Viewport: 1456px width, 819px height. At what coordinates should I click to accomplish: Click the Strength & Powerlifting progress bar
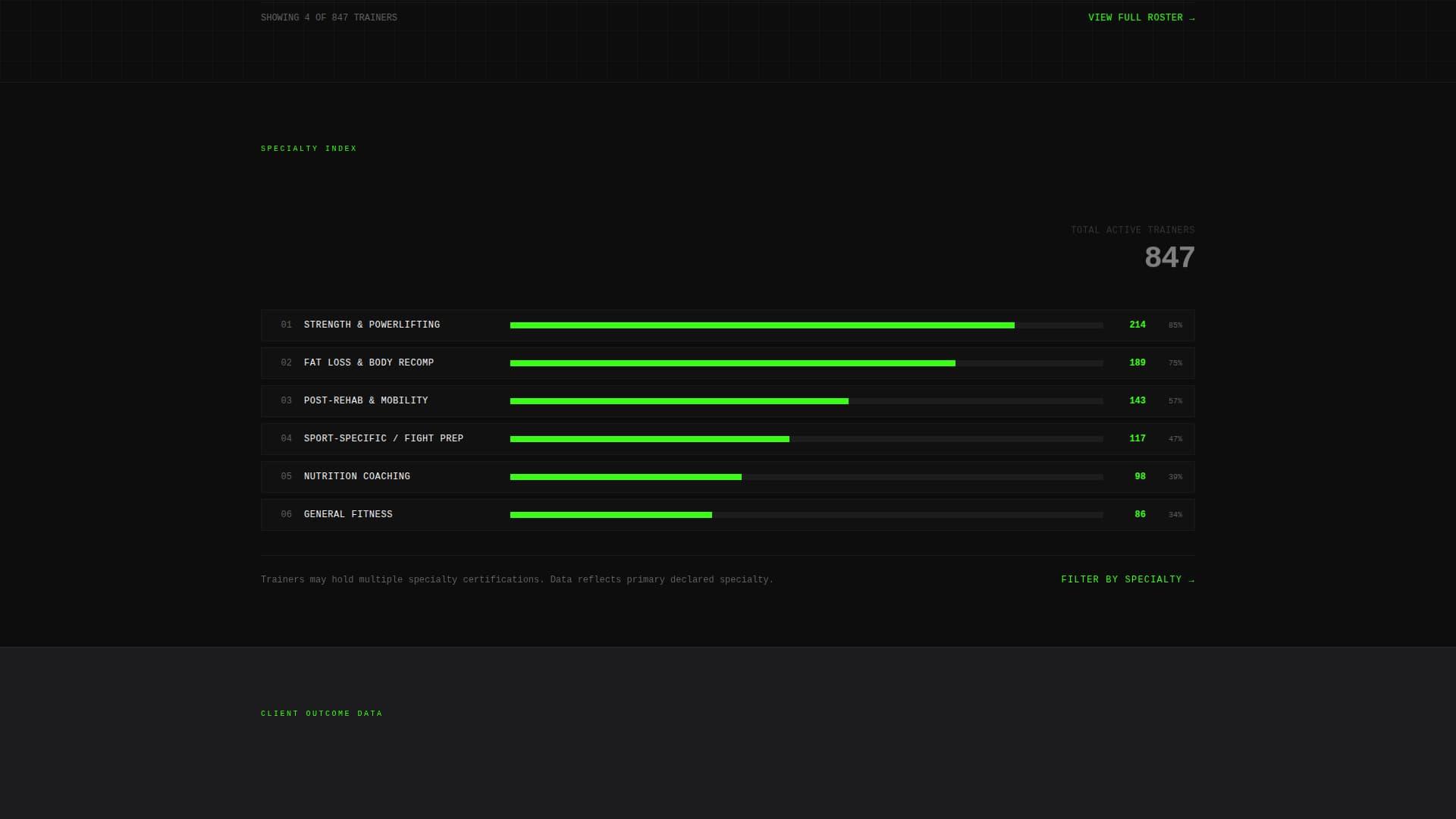point(806,325)
